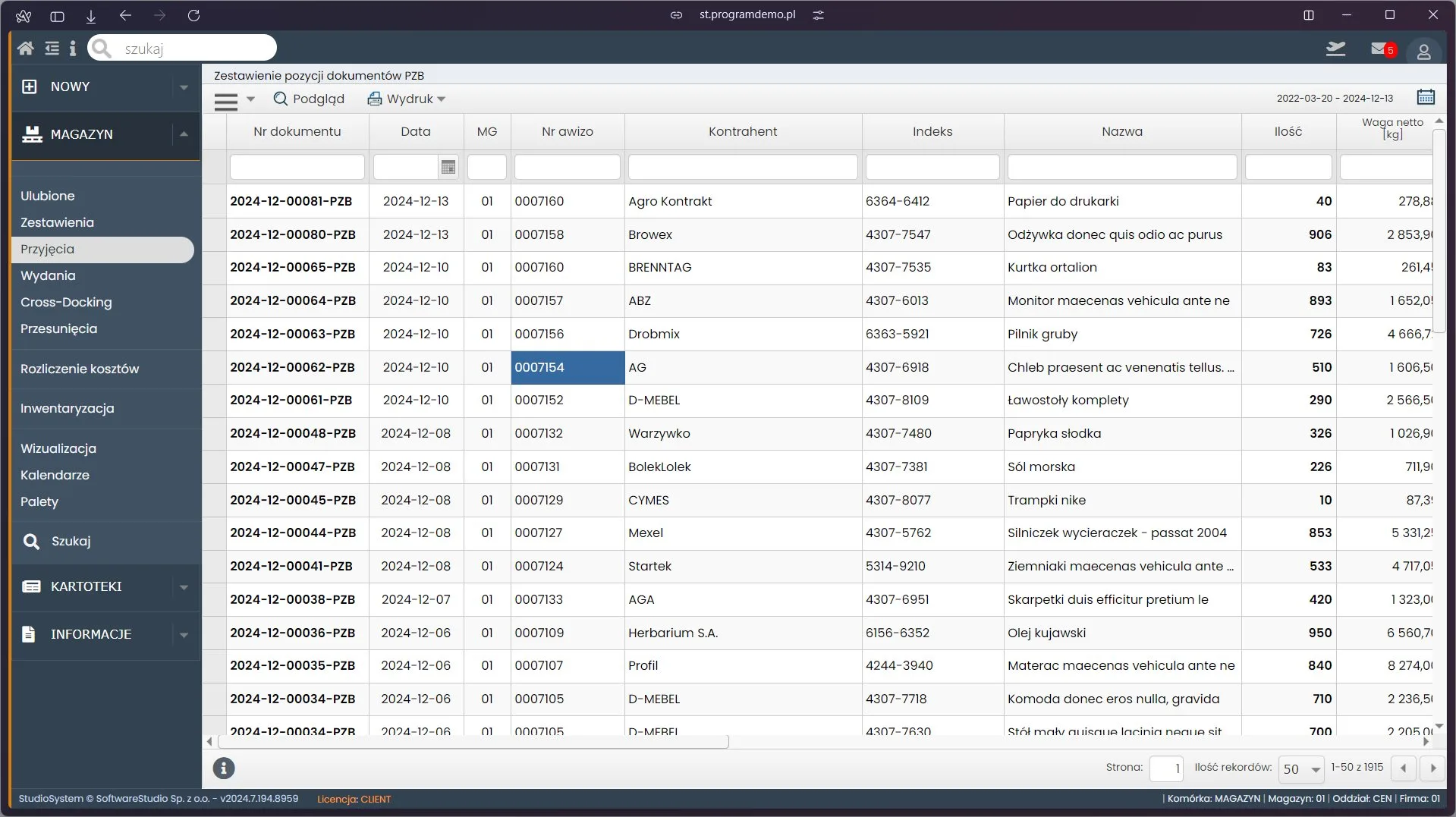Screen dimensions: 1456x817
Task: Open Rozliczenie kosztów in the sidebar
Action: (80, 369)
